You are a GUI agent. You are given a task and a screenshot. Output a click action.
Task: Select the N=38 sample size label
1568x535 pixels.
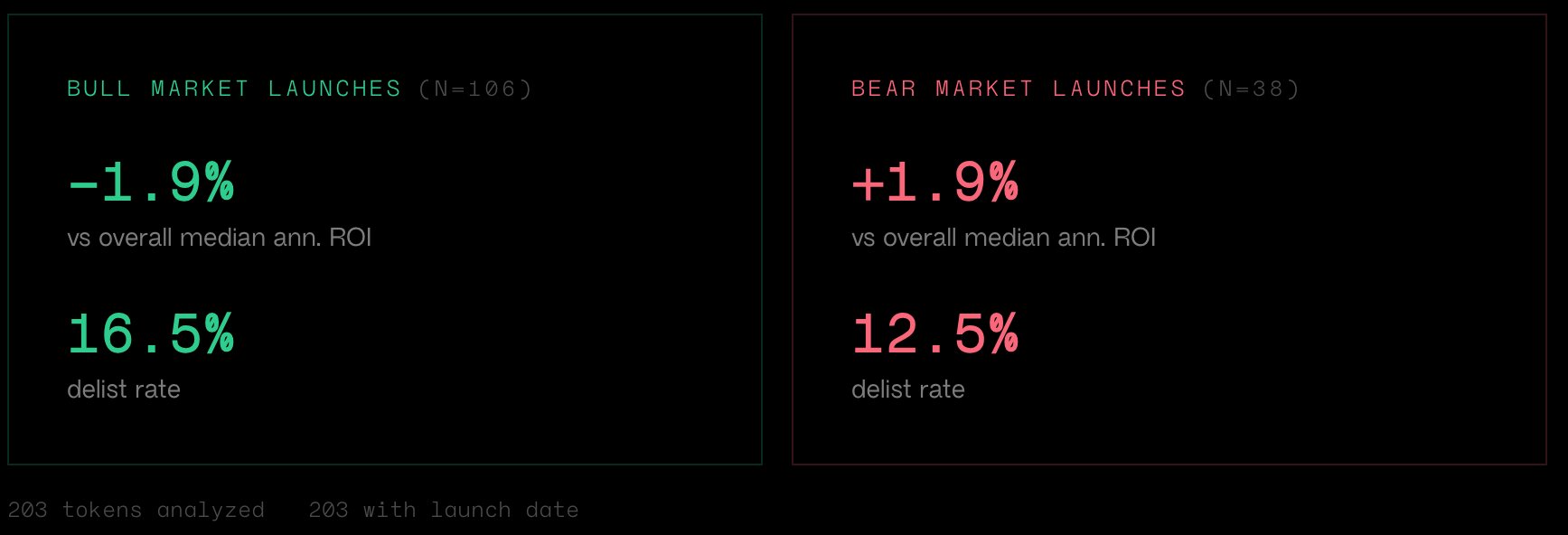pos(1252,89)
